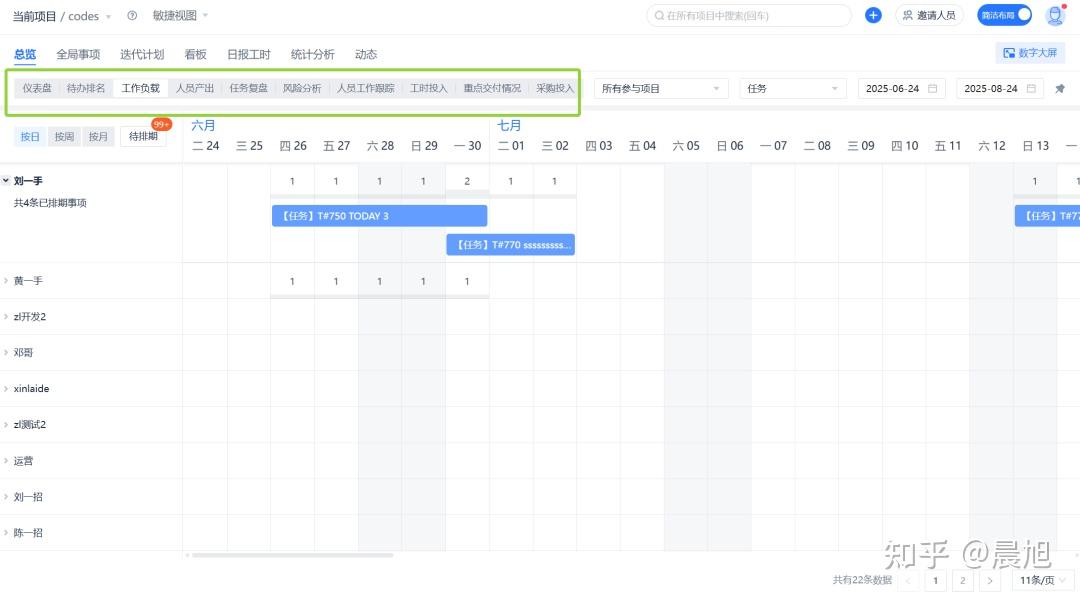Viewport: 1080px width, 599px height.
Task: Open the 任务 type dropdown
Action: [793, 89]
